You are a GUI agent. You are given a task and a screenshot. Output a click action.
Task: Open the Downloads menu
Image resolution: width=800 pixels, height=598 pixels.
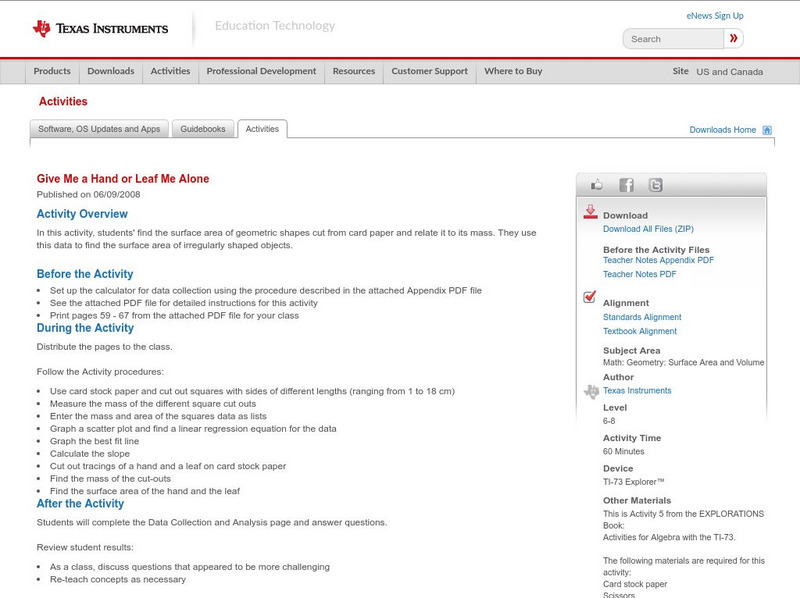[x=111, y=71]
